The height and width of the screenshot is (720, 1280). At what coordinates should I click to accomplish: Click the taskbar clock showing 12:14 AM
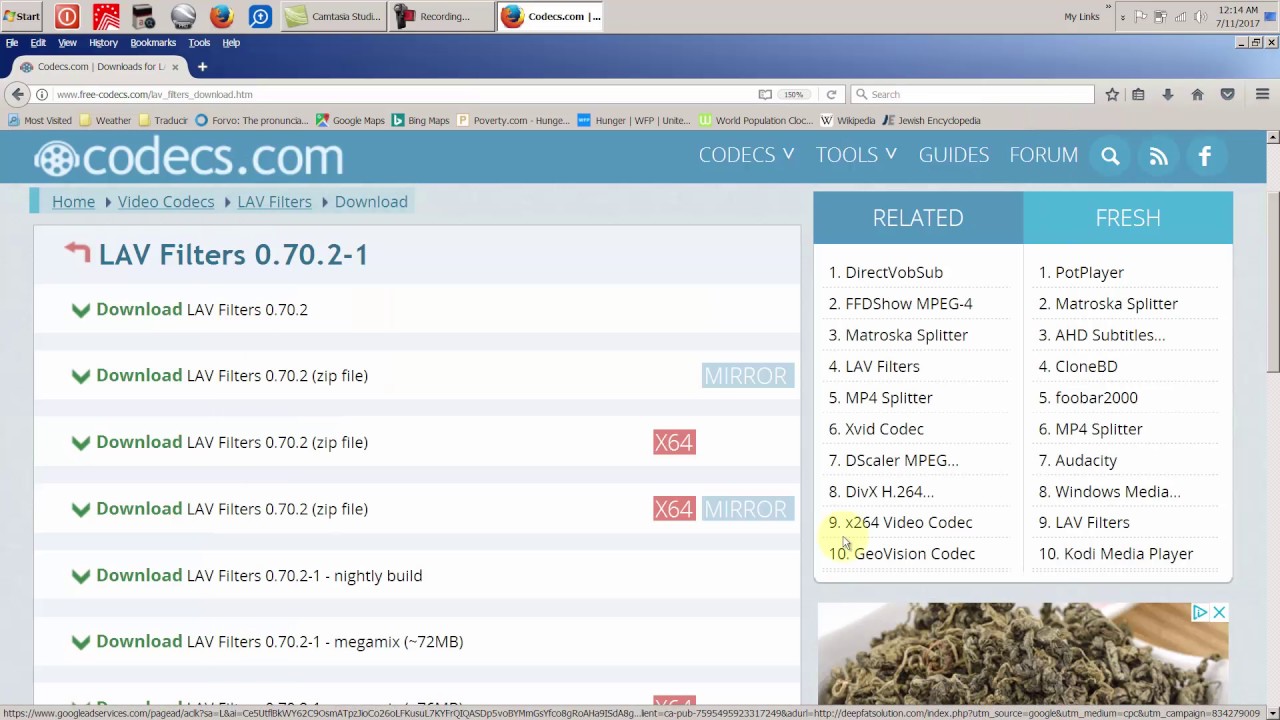point(1238,16)
